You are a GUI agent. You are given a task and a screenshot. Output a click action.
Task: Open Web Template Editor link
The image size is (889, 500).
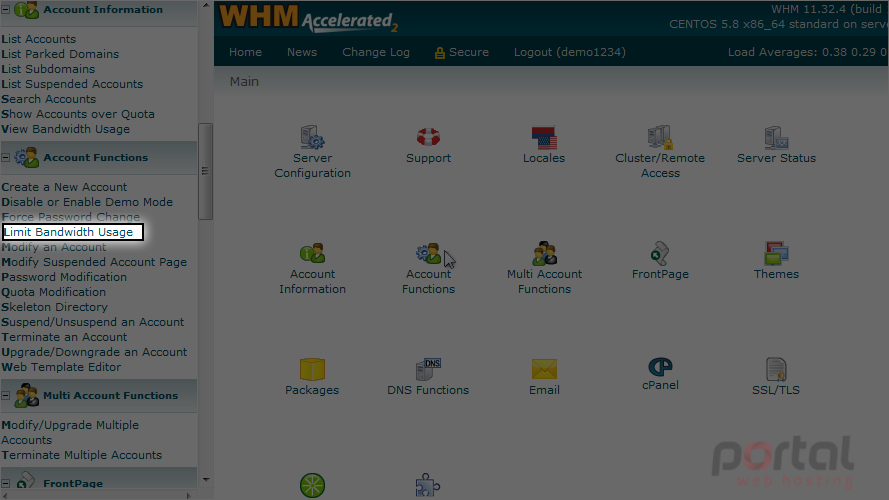(61, 367)
